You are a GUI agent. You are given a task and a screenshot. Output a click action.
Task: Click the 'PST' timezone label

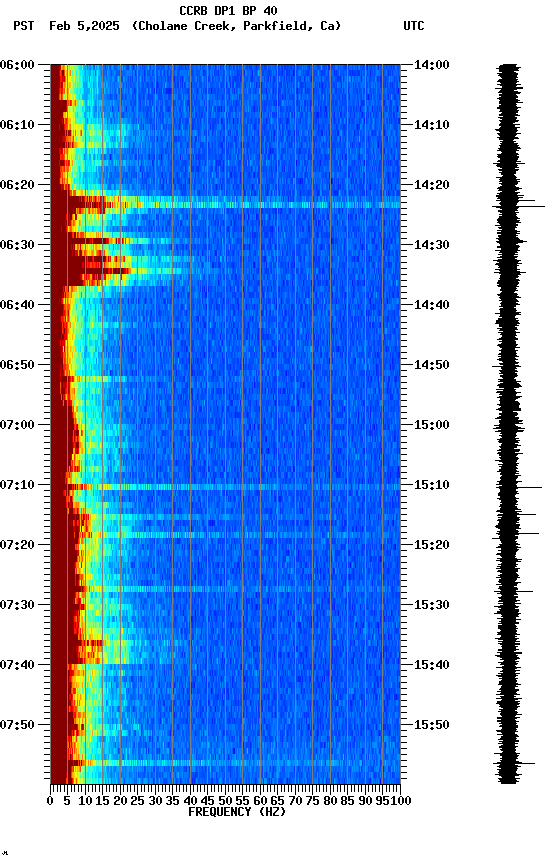point(24,26)
